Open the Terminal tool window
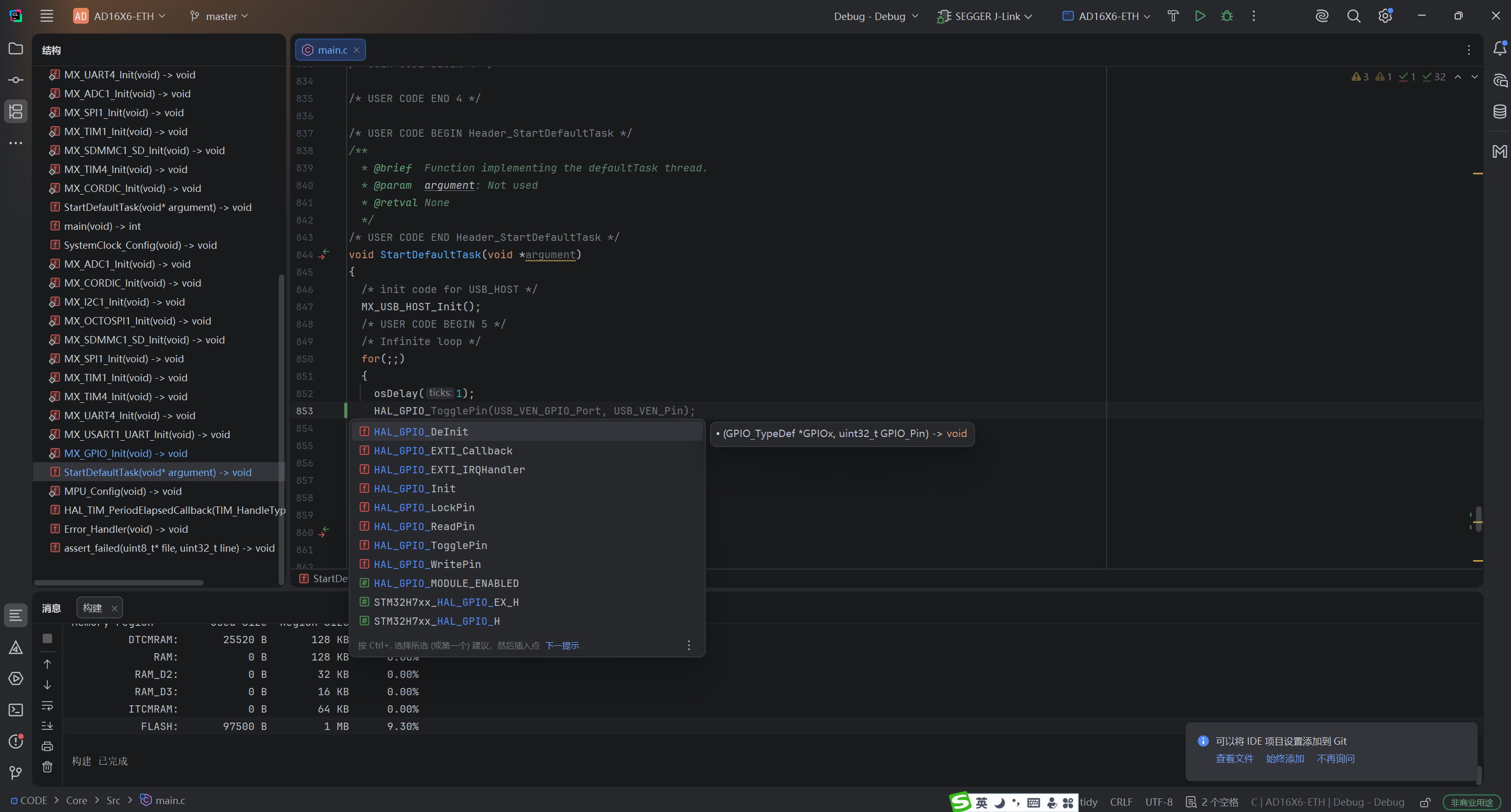 pyautogui.click(x=16, y=710)
